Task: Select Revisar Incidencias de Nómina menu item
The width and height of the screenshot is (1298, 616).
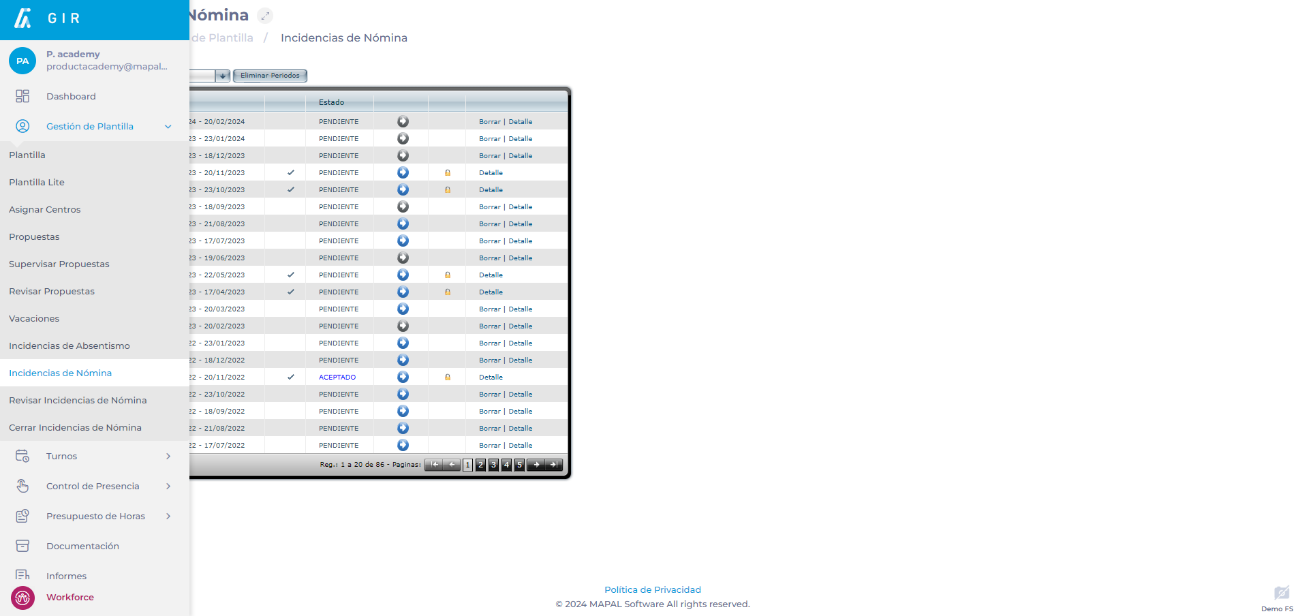Action: tap(78, 400)
